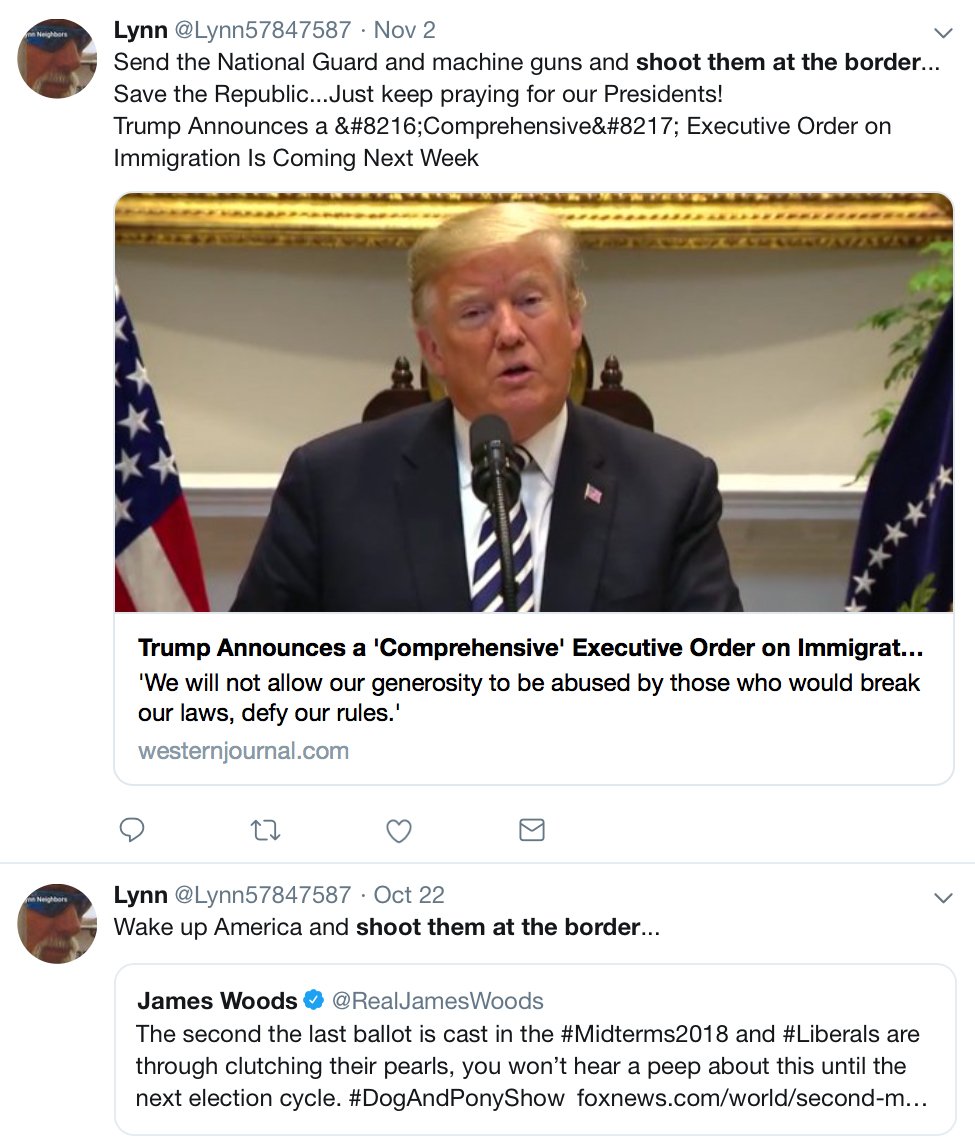975x1143 pixels.
Task: Like the Nov 2 tweet with the heart icon
Action: 399,830
